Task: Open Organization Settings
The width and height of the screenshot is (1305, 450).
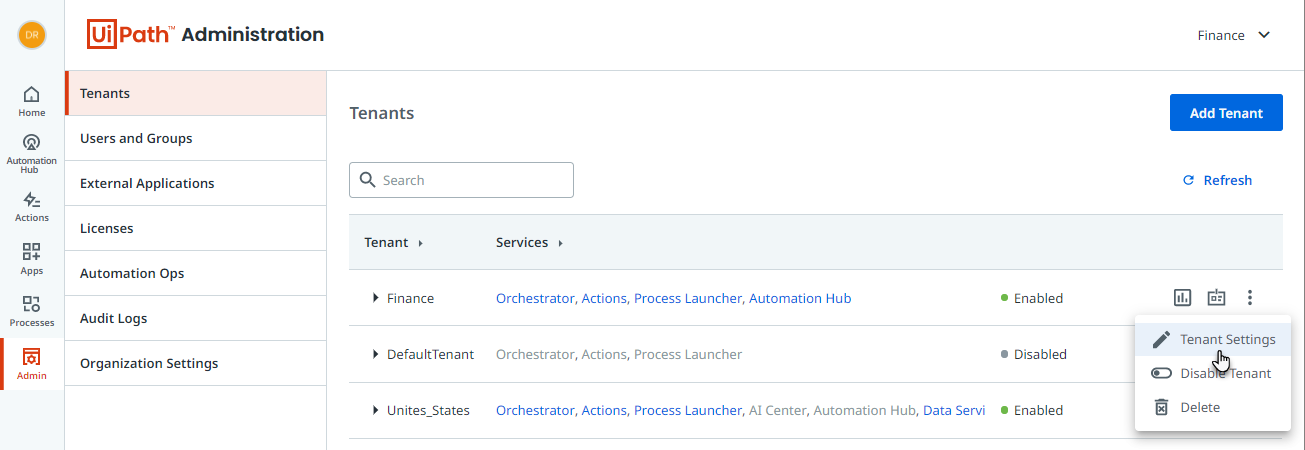Action: (196, 363)
